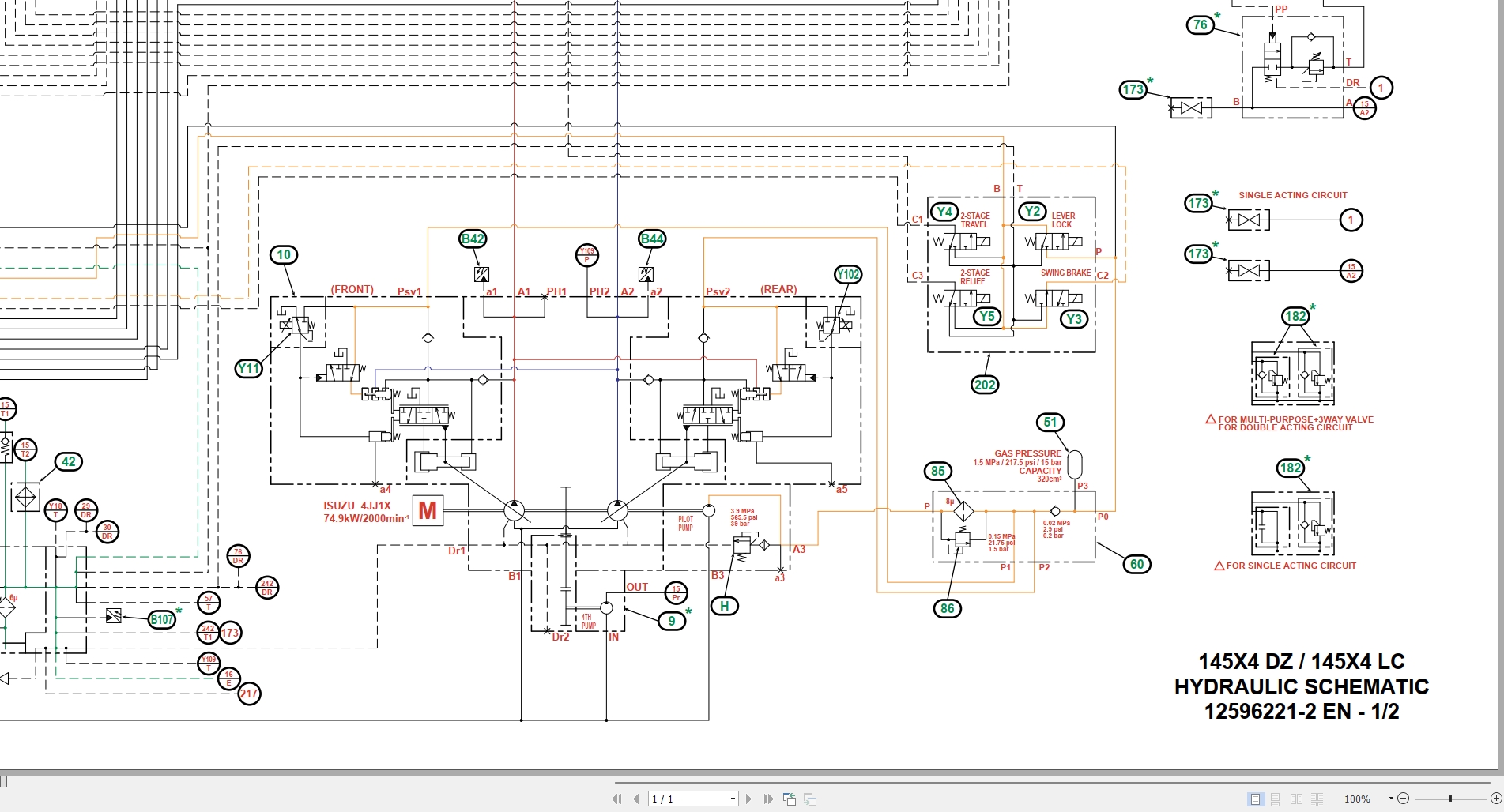Image resolution: width=1504 pixels, height=812 pixels.
Task: Click the 100% zoom level label
Action: coord(1358,799)
